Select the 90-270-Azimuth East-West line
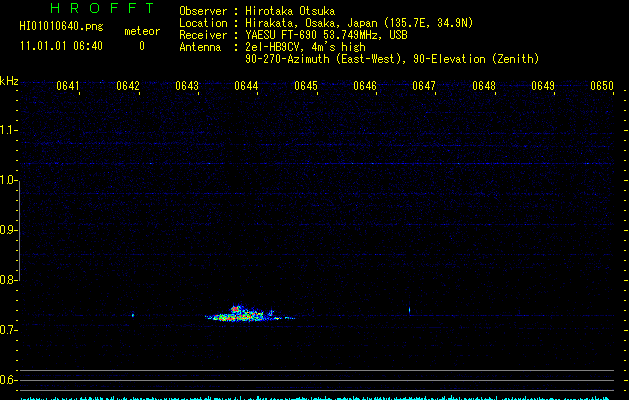The width and height of the screenshot is (629, 400). [x=392, y=59]
